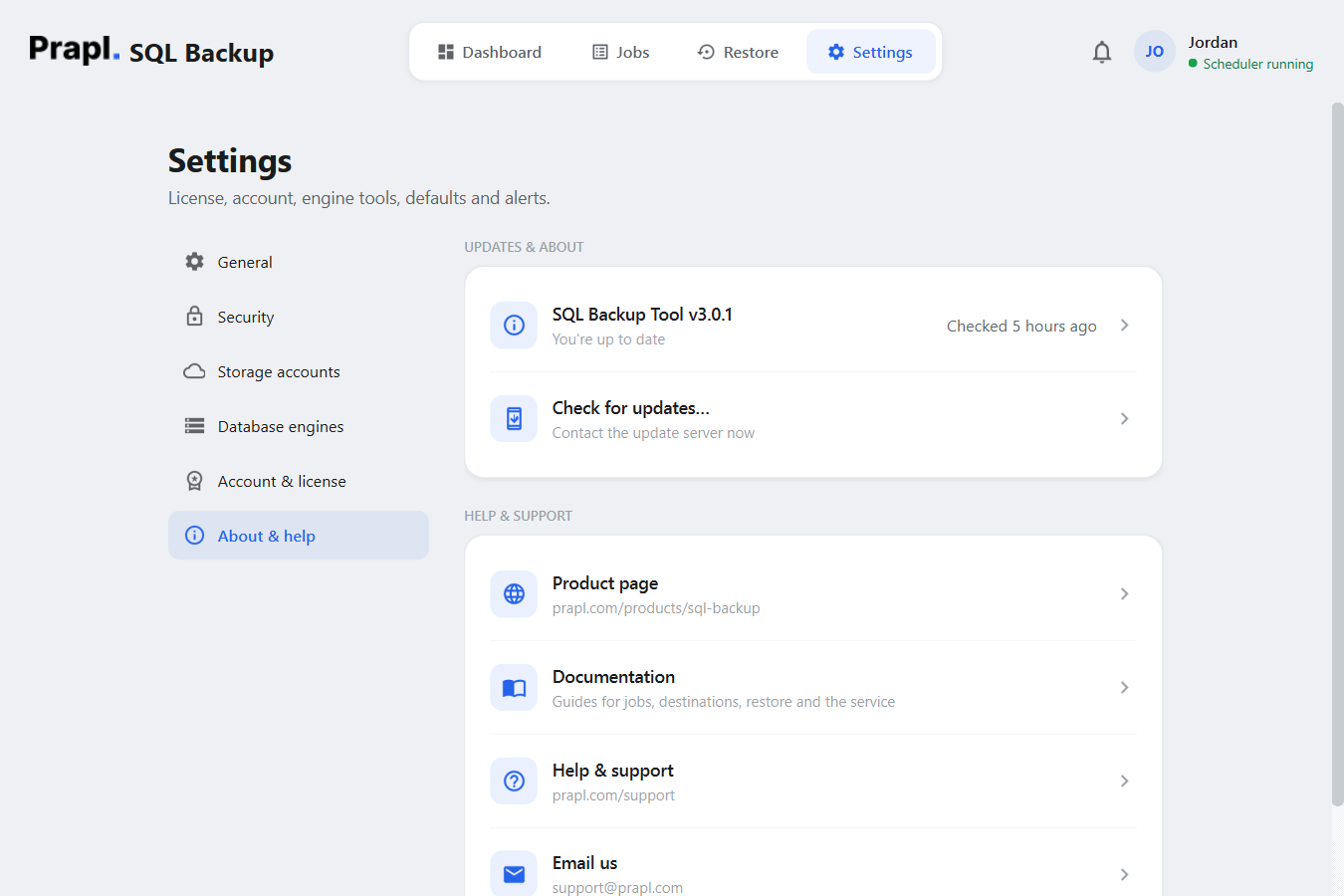Click the Check for updates... label
The width and height of the screenshot is (1344, 896).
click(631, 408)
